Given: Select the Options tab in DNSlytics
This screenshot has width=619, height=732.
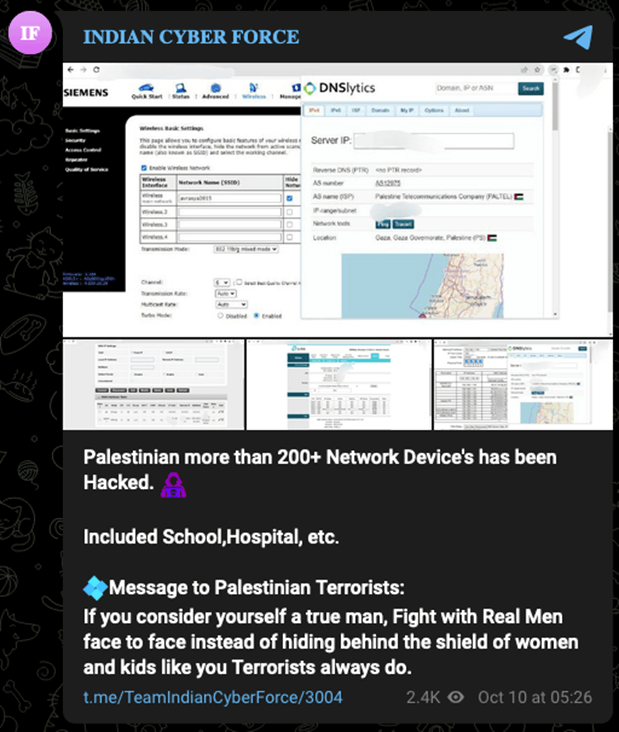Looking at the screenshot, I should click(x=434, y=110).
